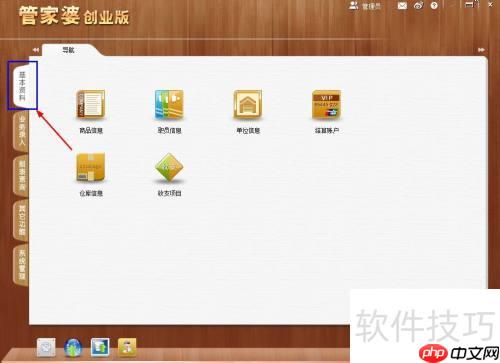Click the globe icon in bottom dock
Viewport: 500px width, 363px height.
(73, 348)
